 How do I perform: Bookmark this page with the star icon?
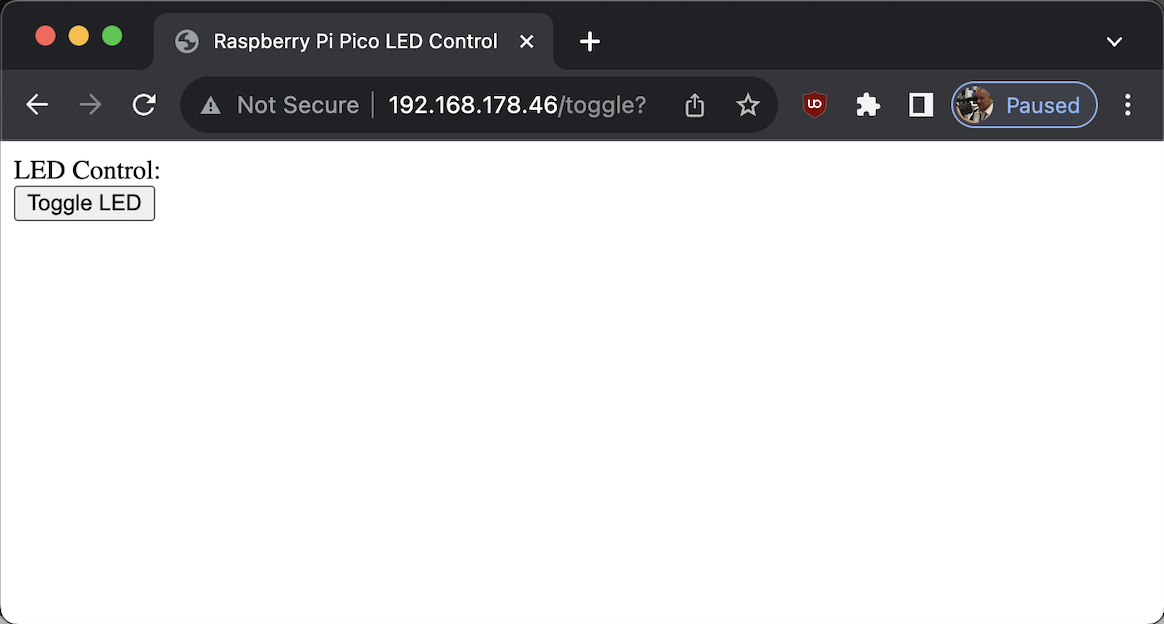click(x=748, y=105)
